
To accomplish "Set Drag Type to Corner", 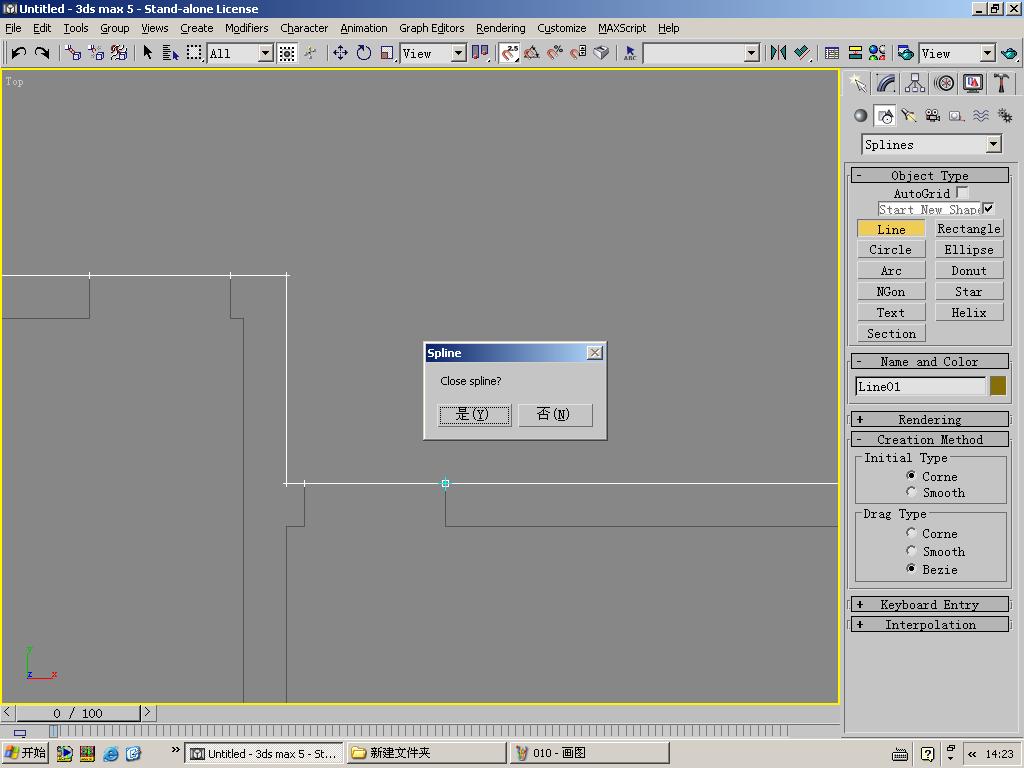I will coord(911,533).
